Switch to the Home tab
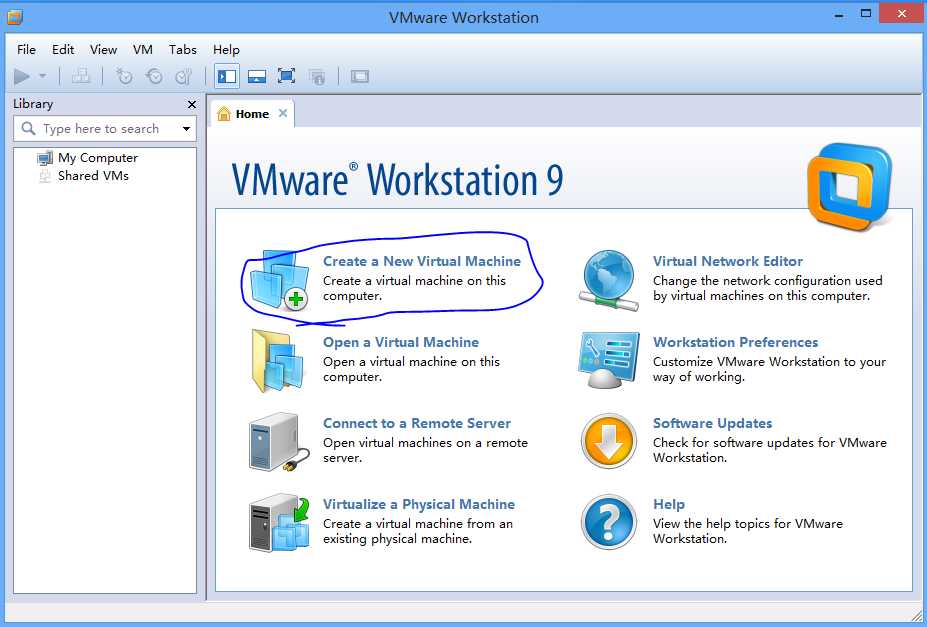The image size is (927, 627). (x=251, y=114)
